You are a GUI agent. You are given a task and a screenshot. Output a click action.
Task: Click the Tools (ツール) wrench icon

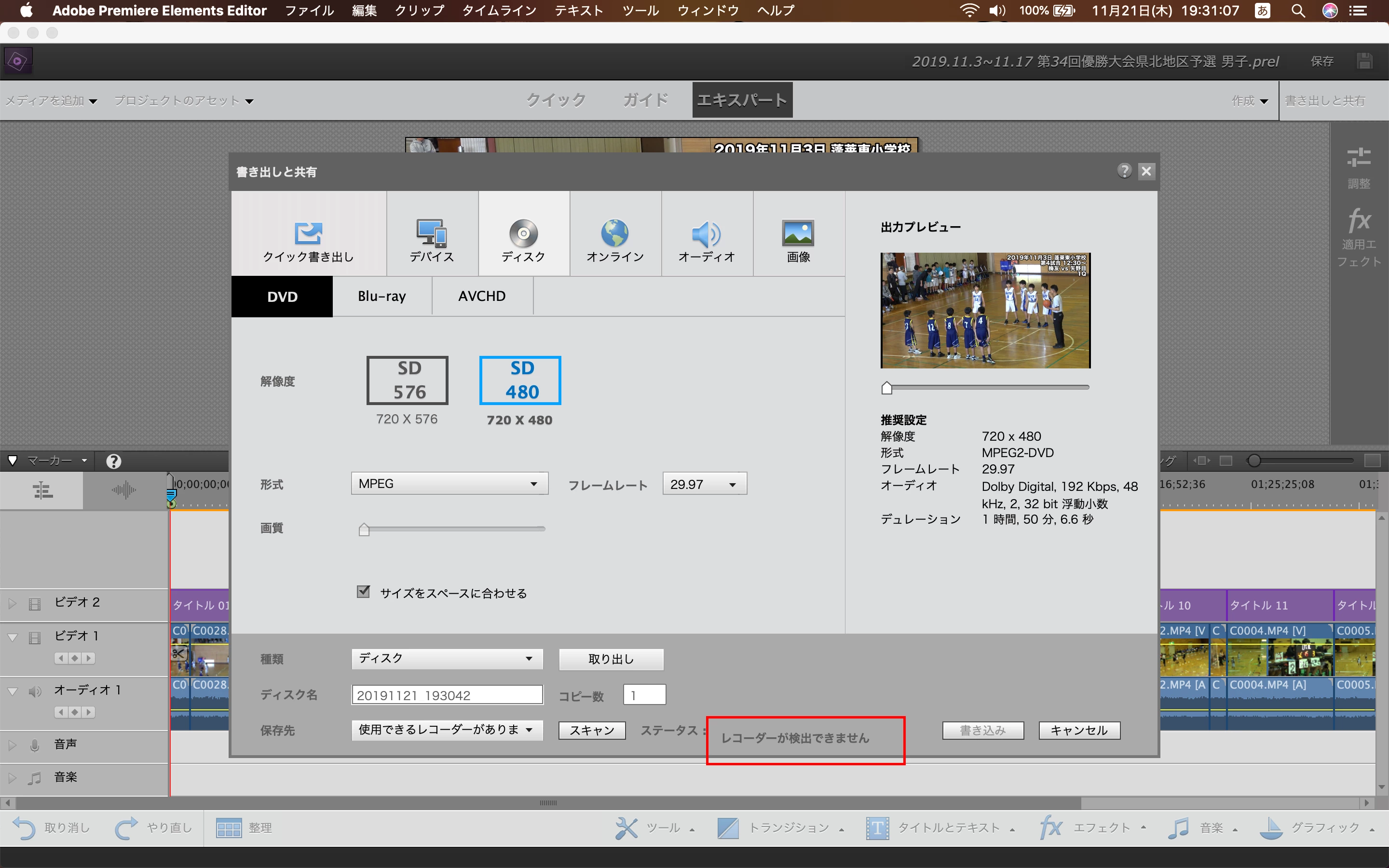[x=626, y=828]
